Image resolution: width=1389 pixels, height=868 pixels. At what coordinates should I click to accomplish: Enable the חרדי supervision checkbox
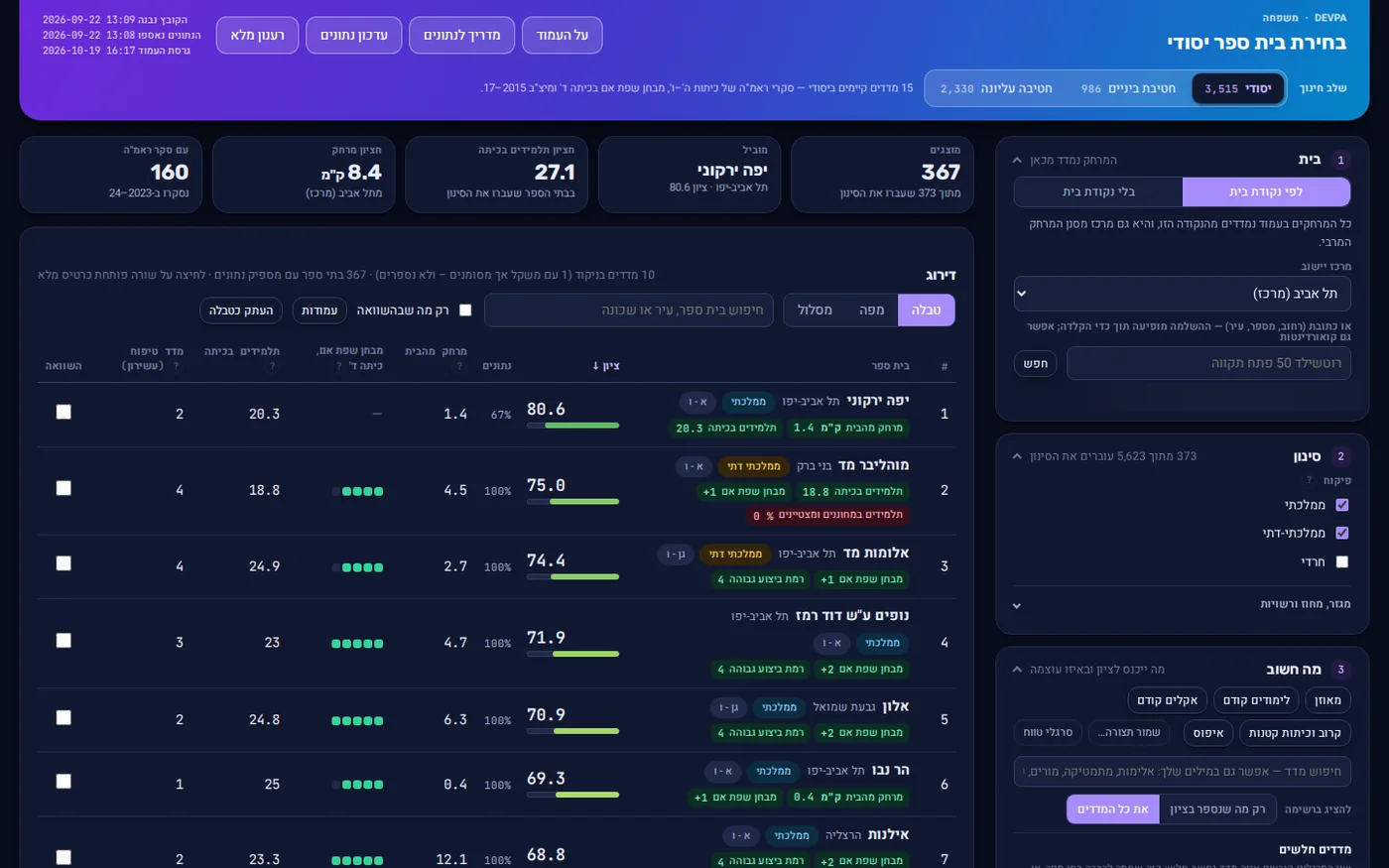[x=1342, y=561]
